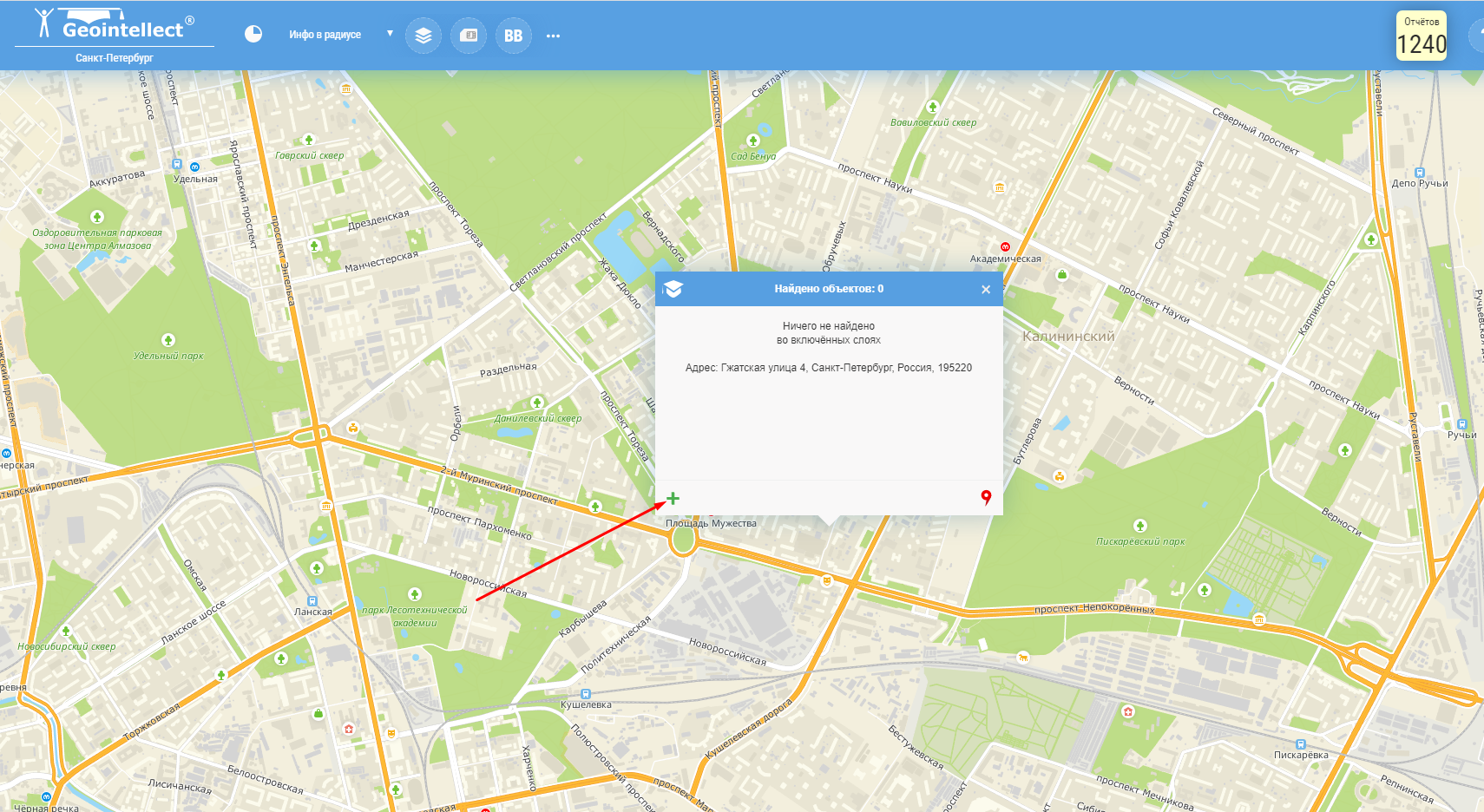Click the Чёрная речка metro label
The height and width of the screenshot is (812, 1484).
coord(46,808)
